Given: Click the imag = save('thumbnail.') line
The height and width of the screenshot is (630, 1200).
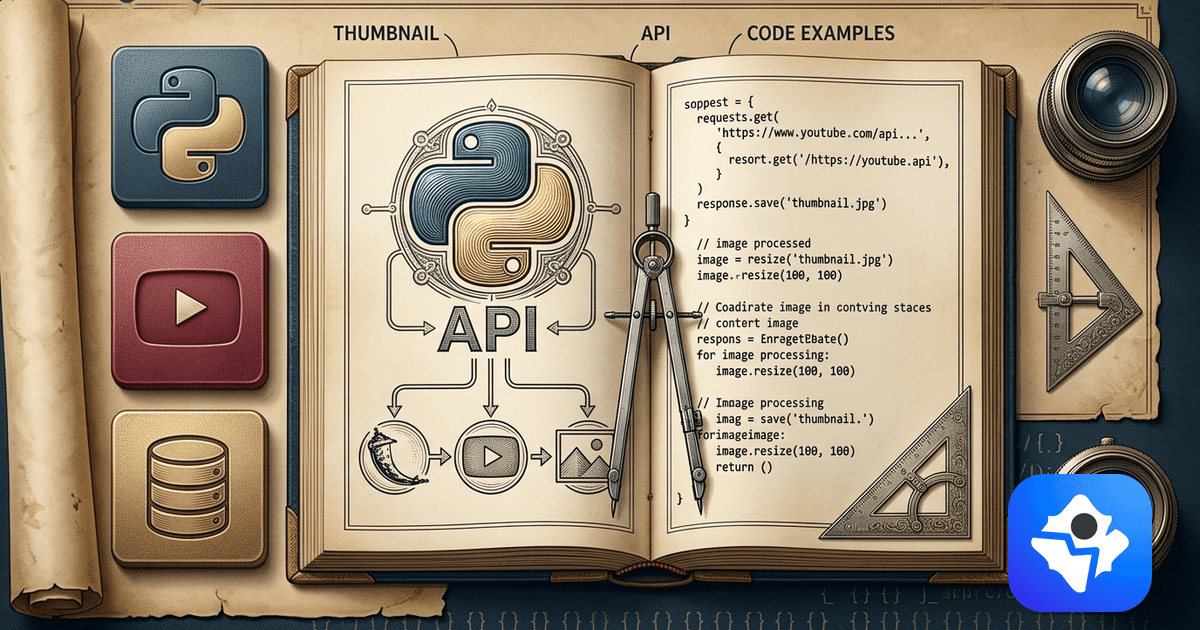Looking at the screenshot, I should coord(796,419).
